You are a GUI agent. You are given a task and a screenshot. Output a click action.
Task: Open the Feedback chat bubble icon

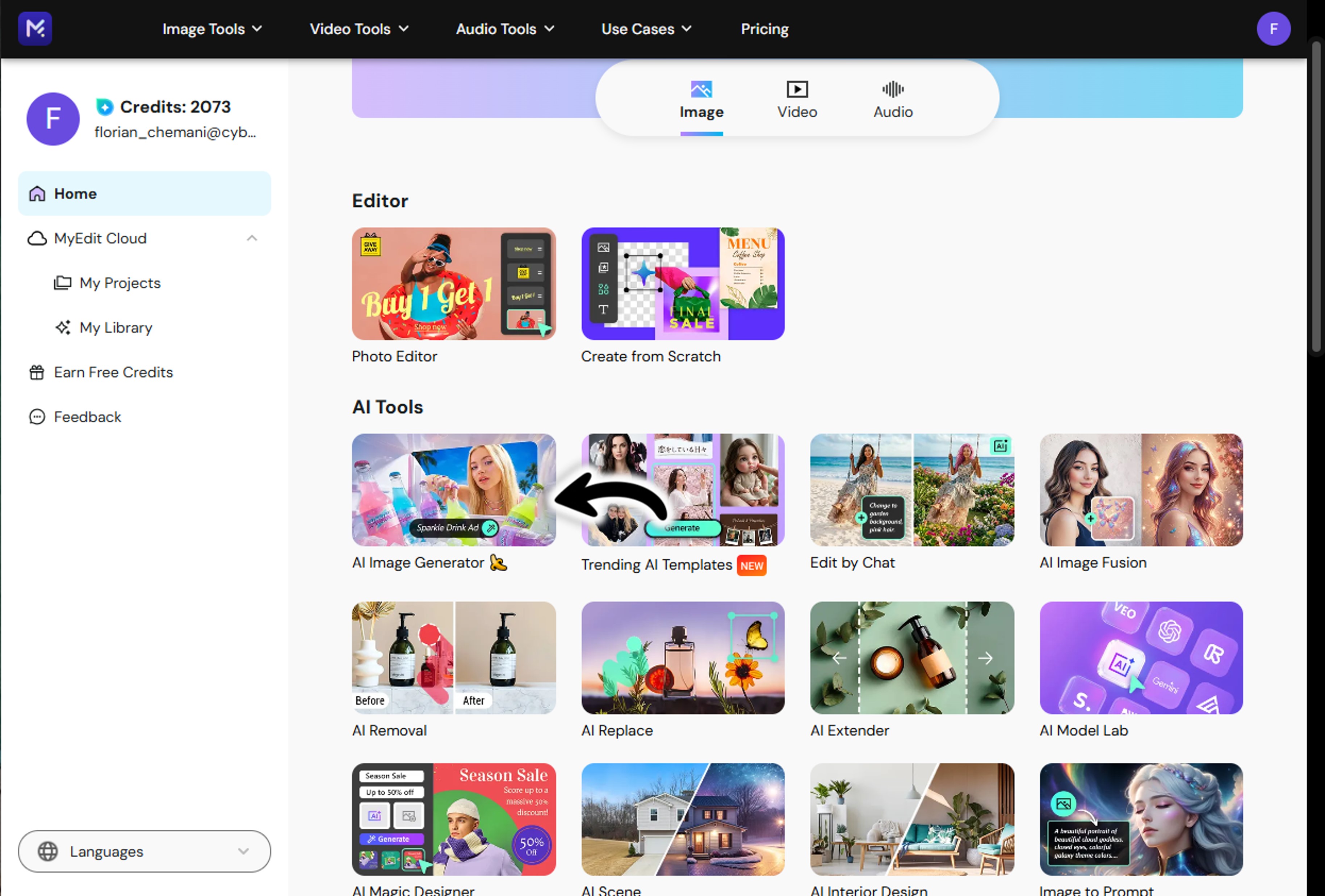(x=37, y=417)
